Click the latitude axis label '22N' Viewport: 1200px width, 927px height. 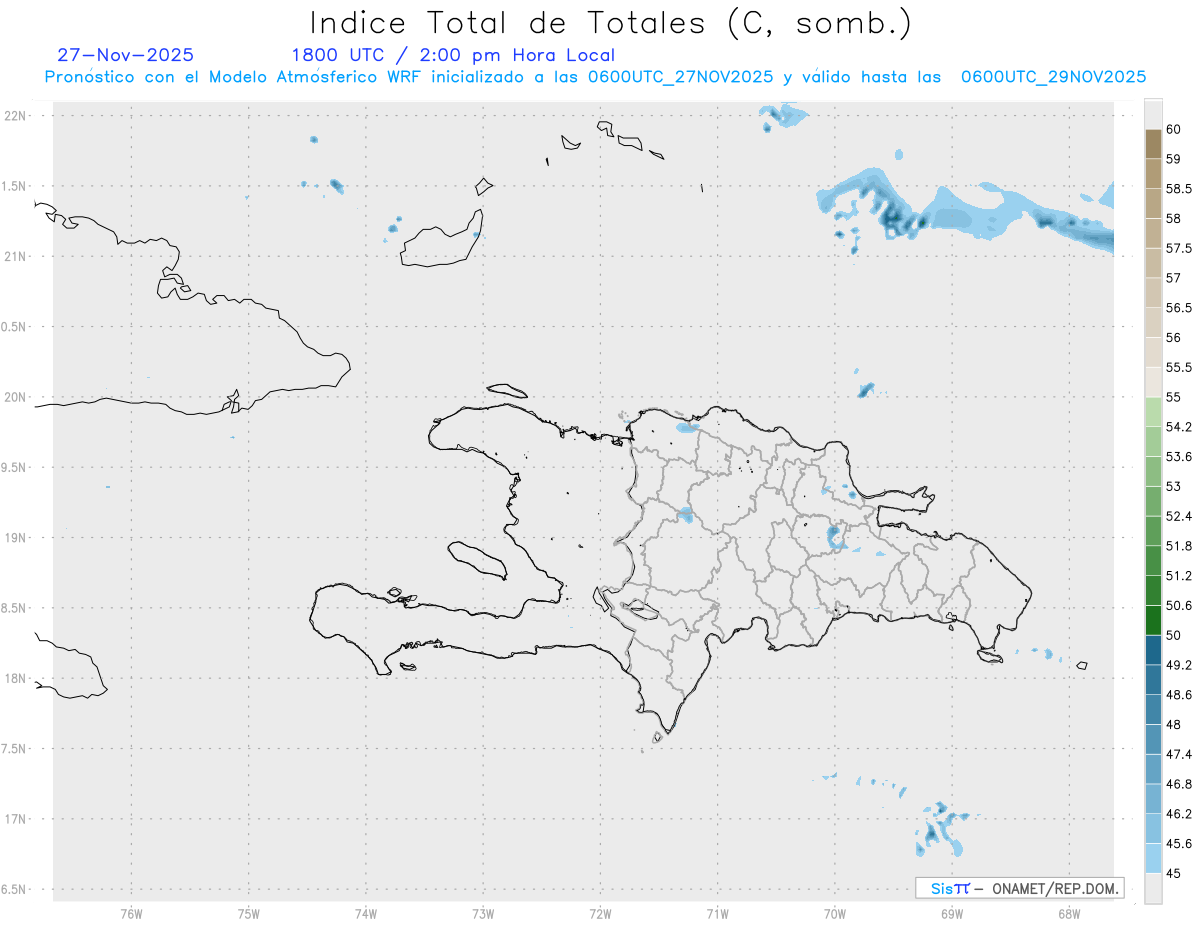pyautogui.click(x=15, y=115)
